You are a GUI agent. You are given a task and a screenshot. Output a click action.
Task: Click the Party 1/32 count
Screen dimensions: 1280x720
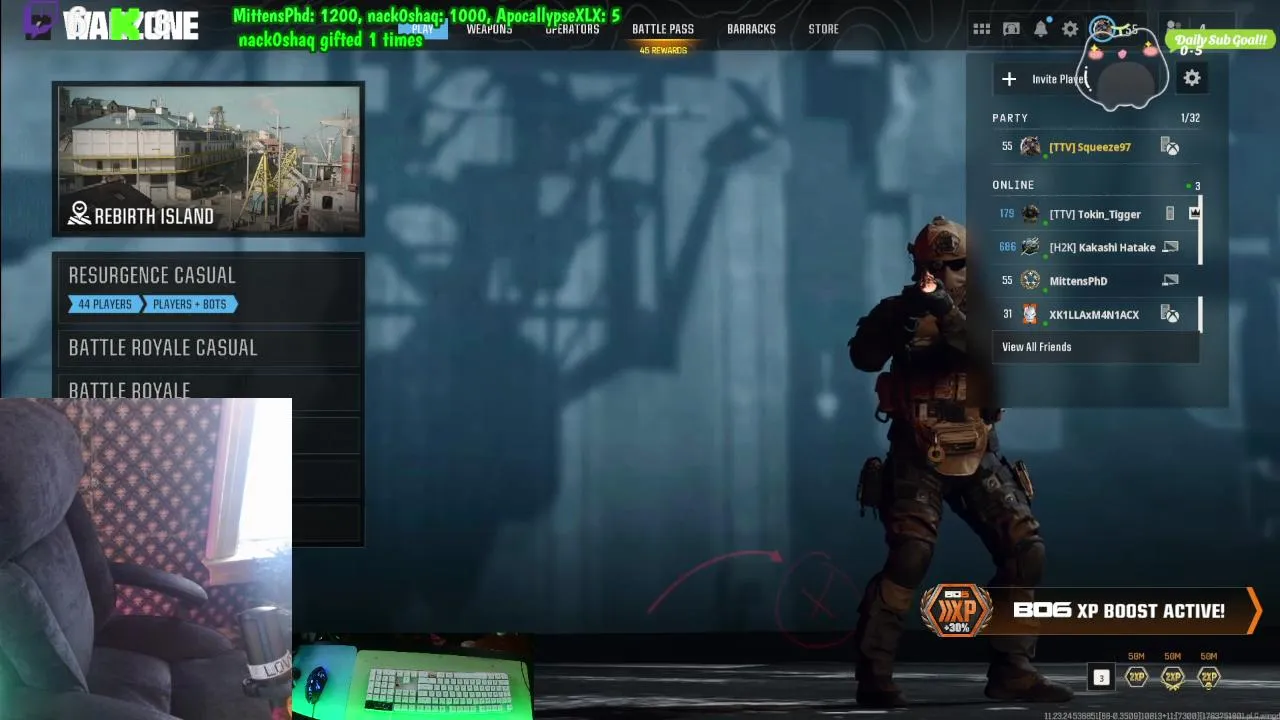[1190, 118]
